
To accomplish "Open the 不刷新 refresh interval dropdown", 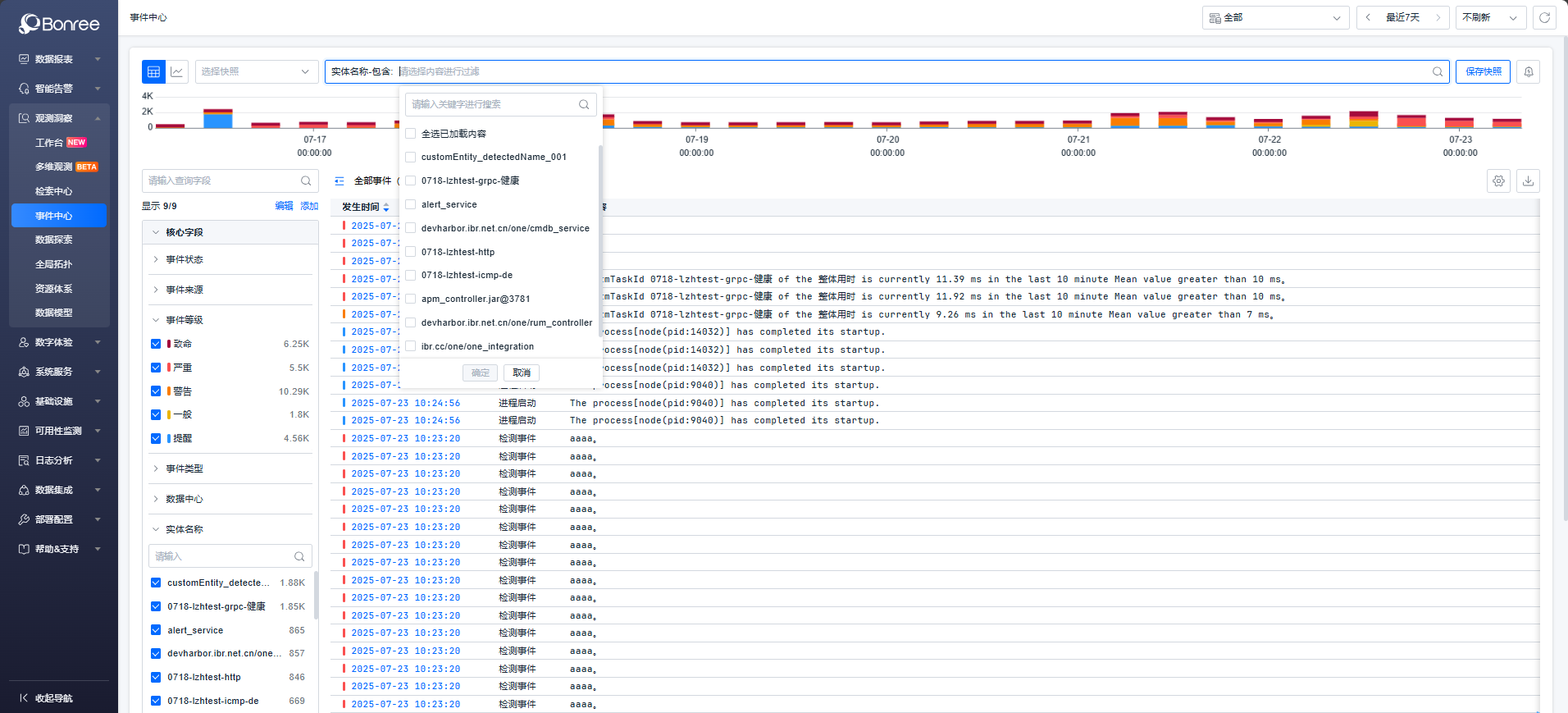I will [1490, 18].
